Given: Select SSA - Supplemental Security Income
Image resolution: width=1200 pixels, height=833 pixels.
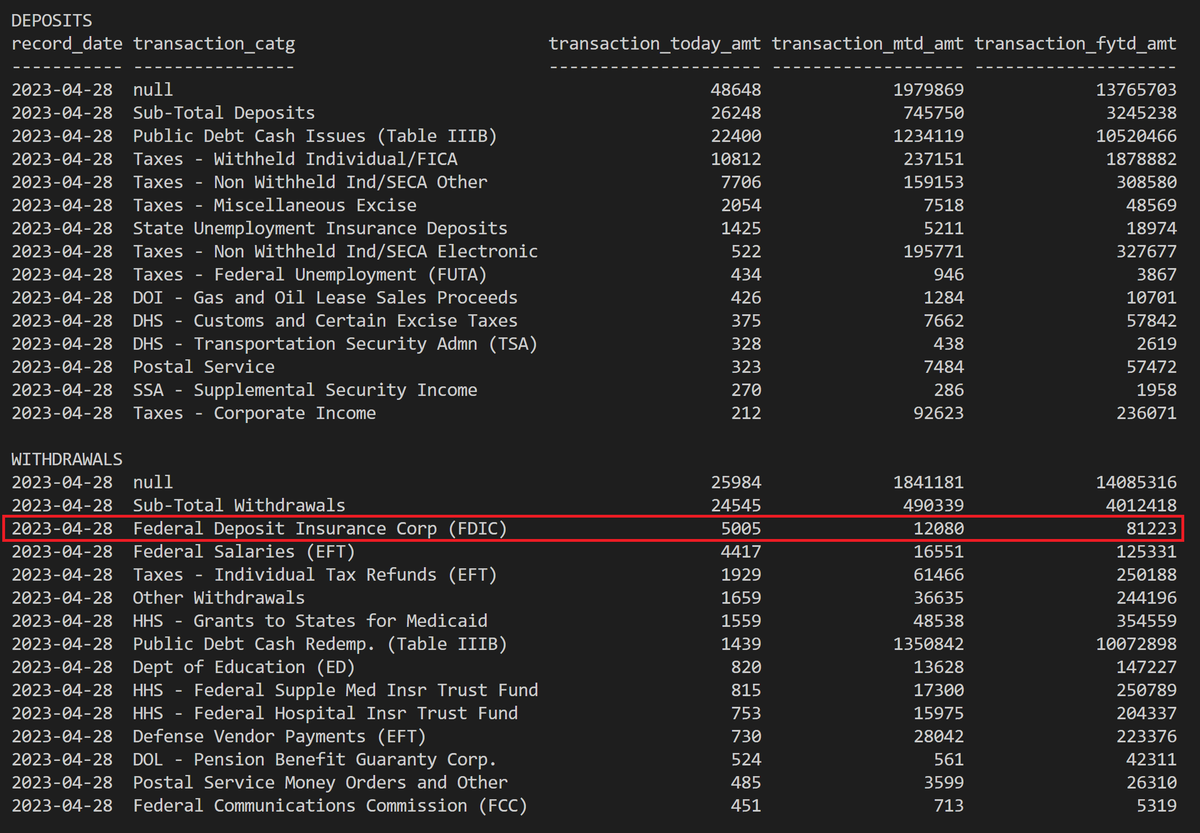Looking at the screenshot, I should (x=304, y=389).
